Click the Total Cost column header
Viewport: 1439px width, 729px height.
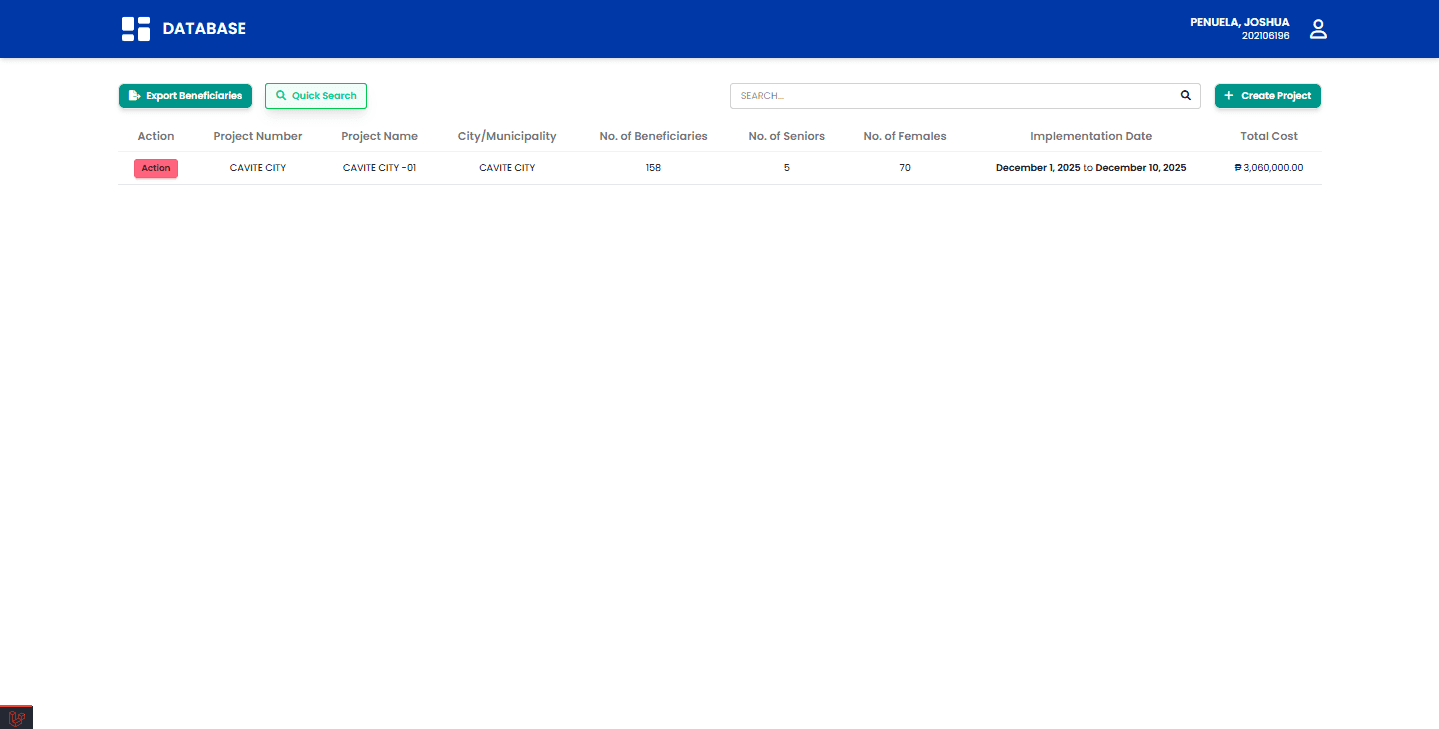1269,136
